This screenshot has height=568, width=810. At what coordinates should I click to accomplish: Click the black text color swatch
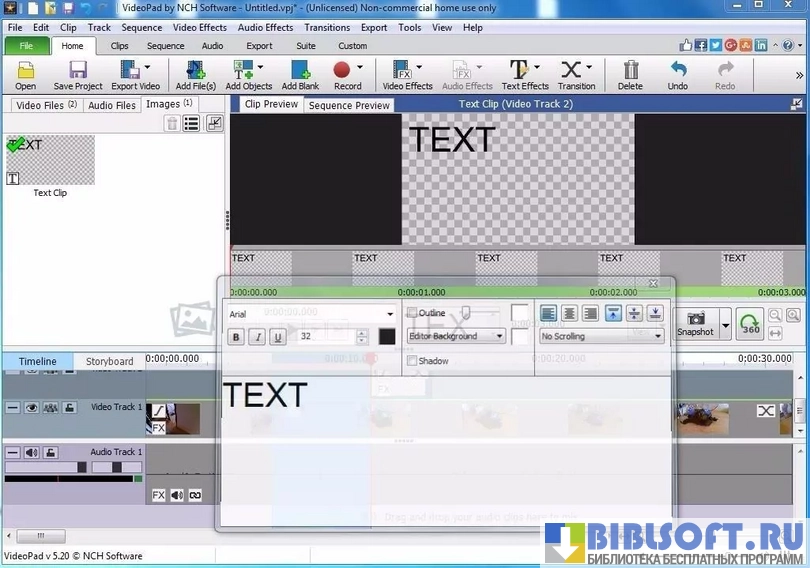[x=387, y=337]
